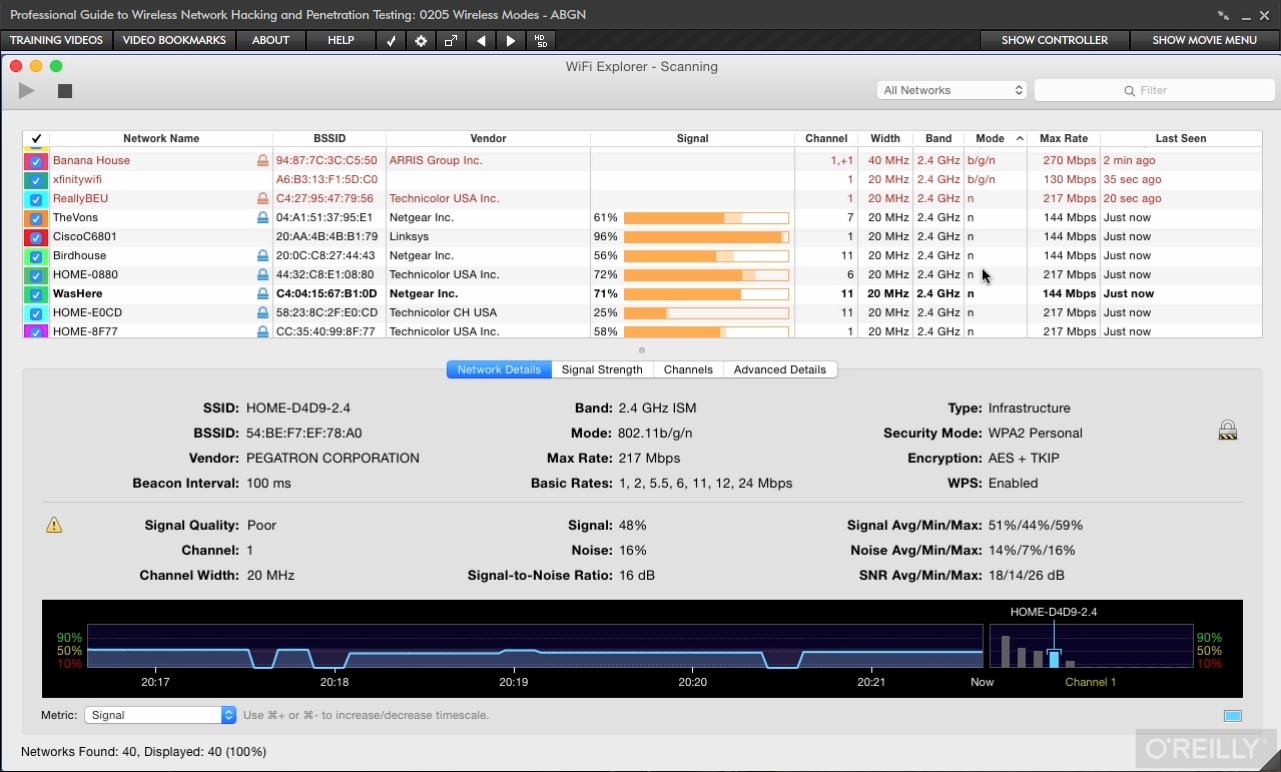Image resolution: width=1281 pixels, height=772 pixels.
Task: Click the Vendor column header
Action: coord(488,138)
